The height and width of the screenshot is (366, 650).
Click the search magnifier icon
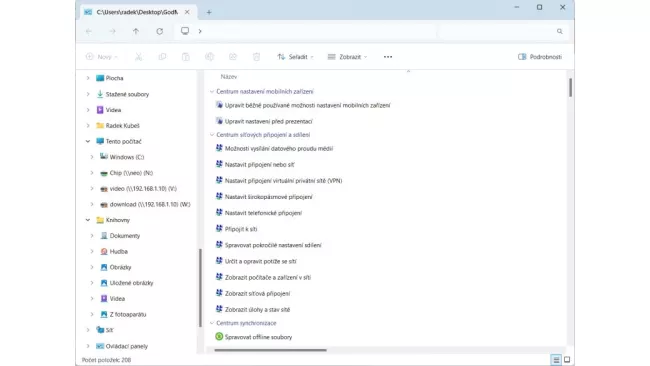point(560,32)
